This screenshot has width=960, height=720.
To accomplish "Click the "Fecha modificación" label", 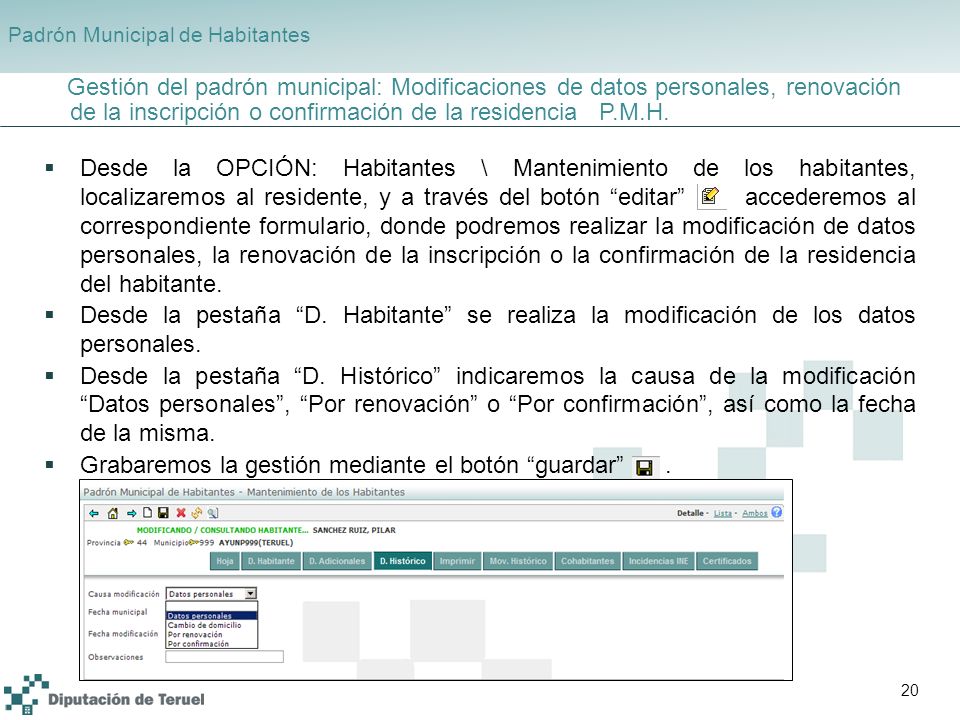I will [122, 634].
